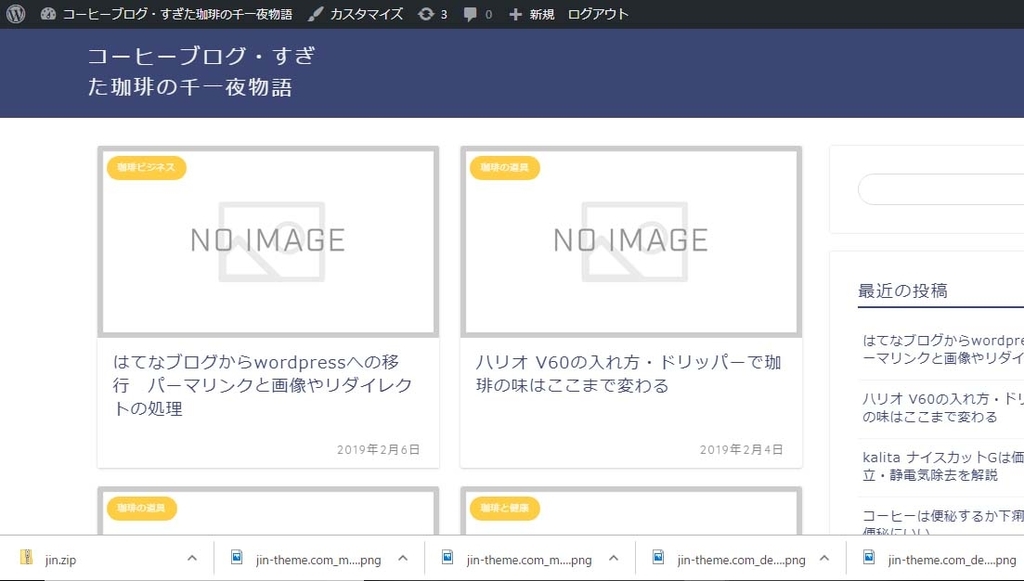Open first jin-theme.com_m....png download
Viewport: 1024px width, 581px height.
(318, 559)
